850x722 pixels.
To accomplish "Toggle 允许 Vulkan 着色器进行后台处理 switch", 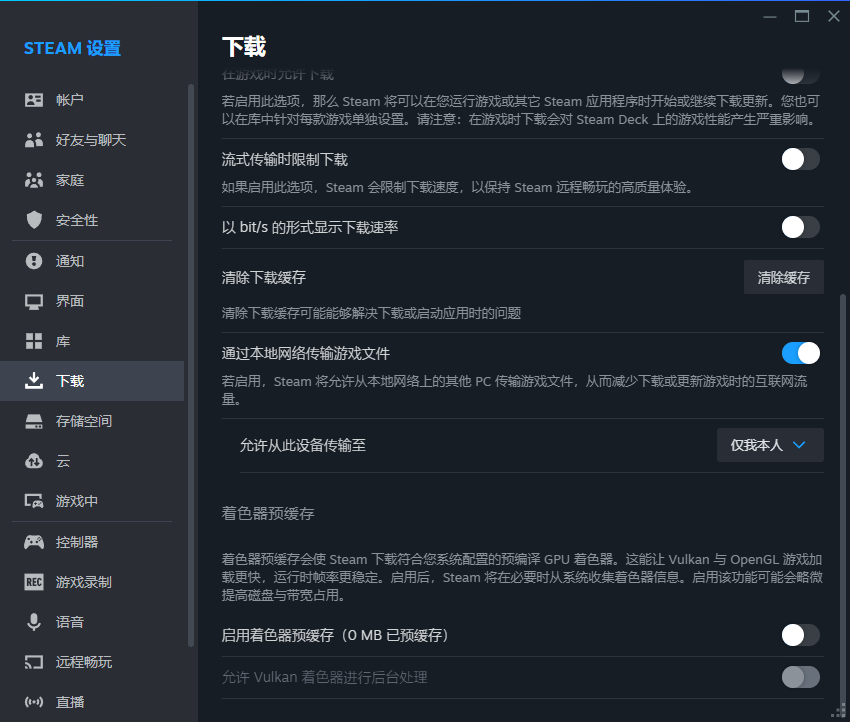I will tap(800, 677).
